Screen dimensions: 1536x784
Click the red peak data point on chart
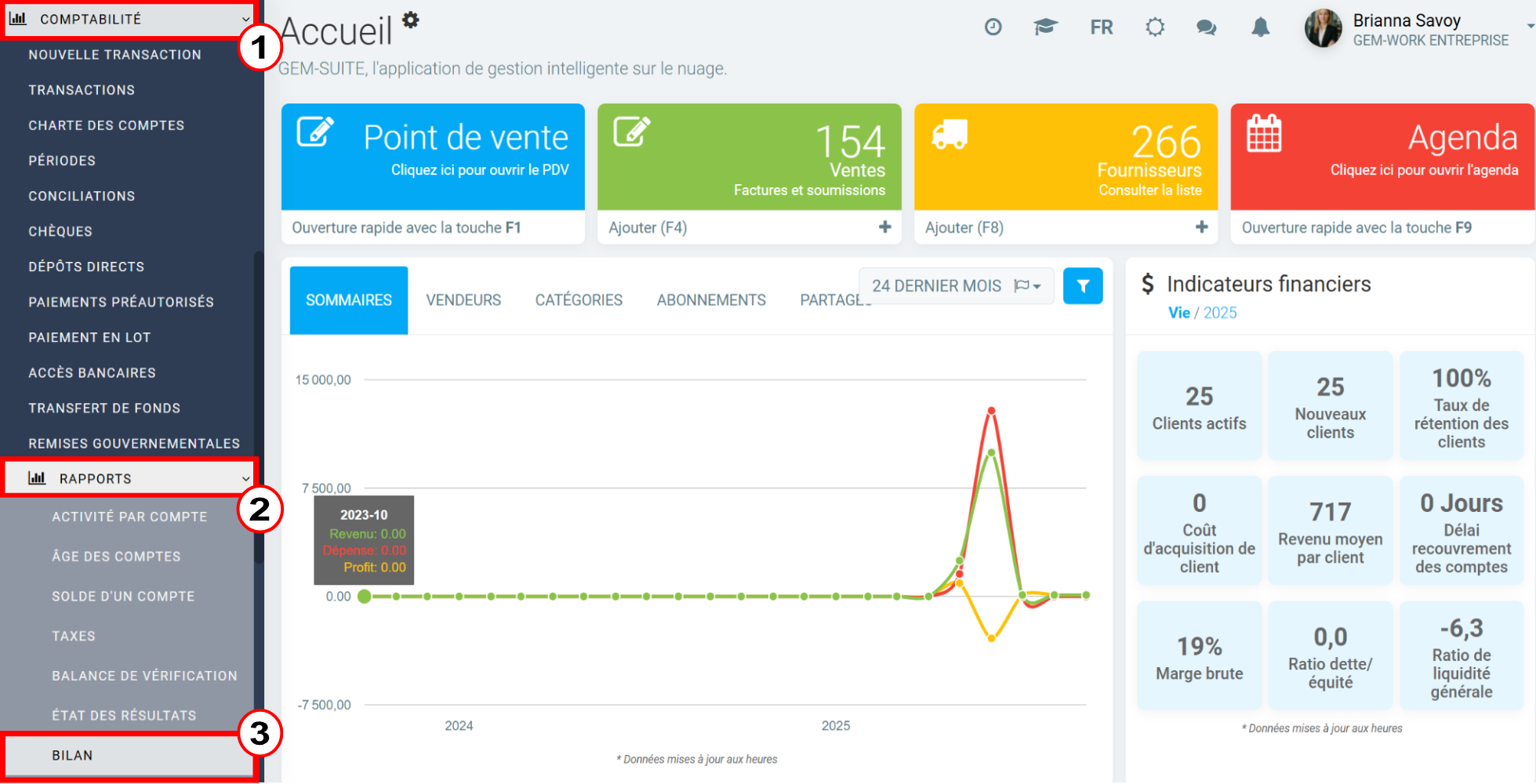click(x=991, y=411)
